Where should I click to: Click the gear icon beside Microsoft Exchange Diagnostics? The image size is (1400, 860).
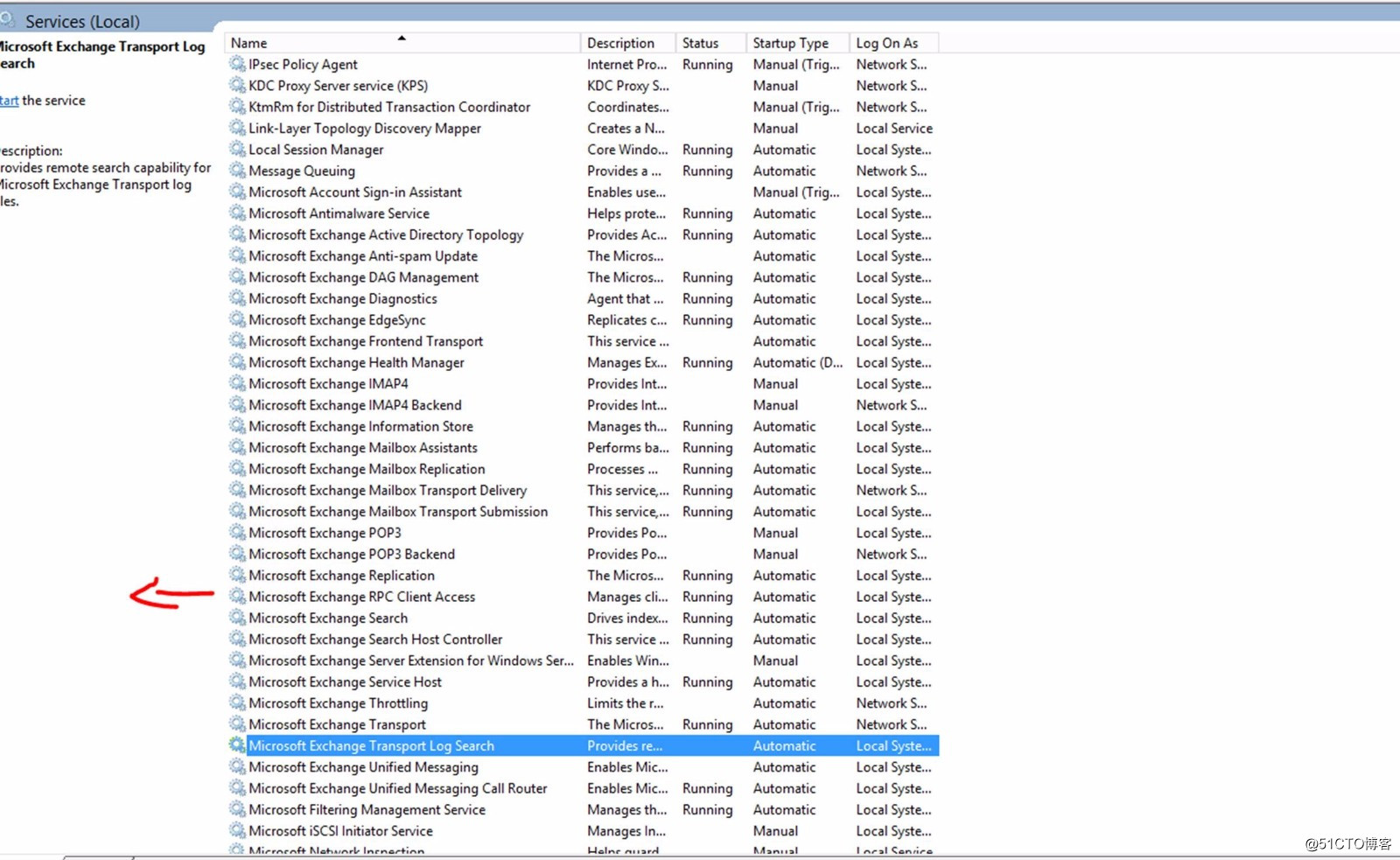coord(237,298)
